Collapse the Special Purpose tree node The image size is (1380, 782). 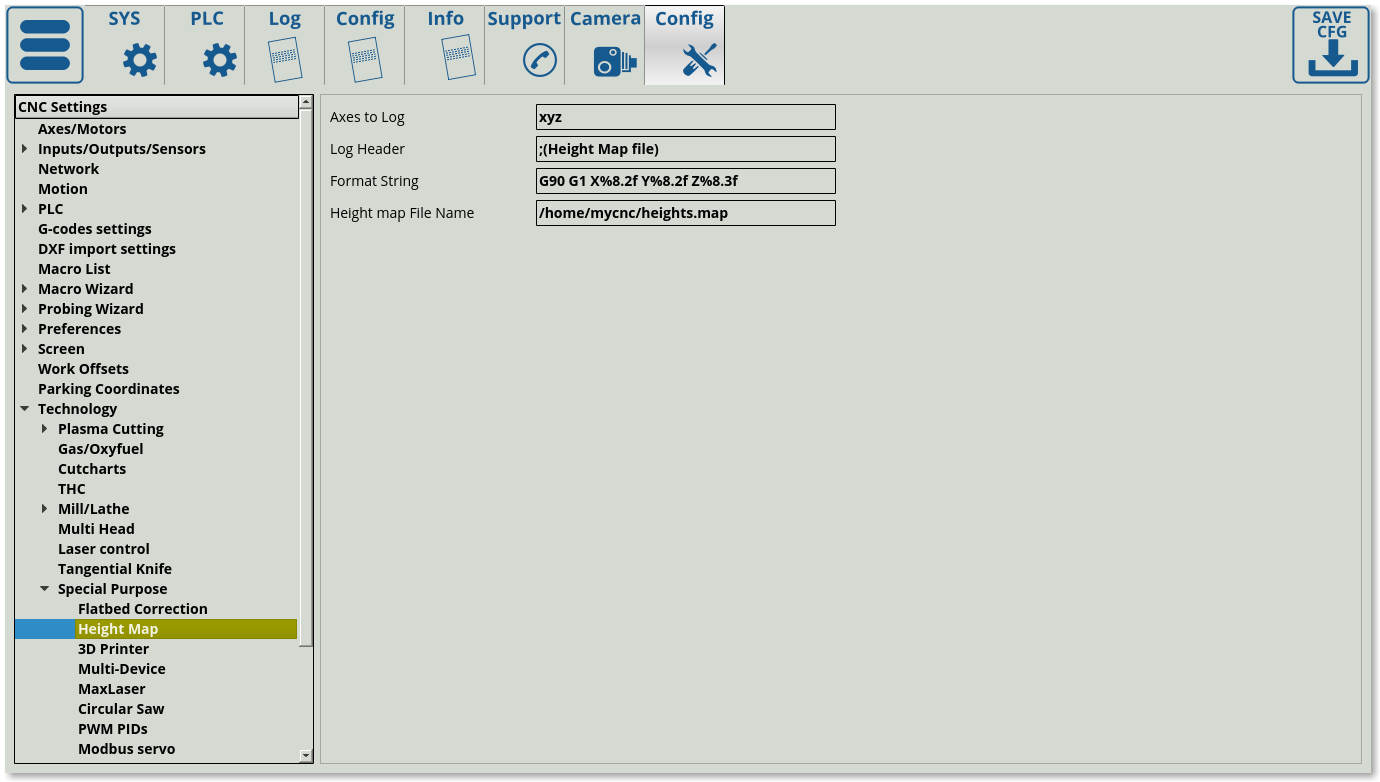[x=45, y=589]
